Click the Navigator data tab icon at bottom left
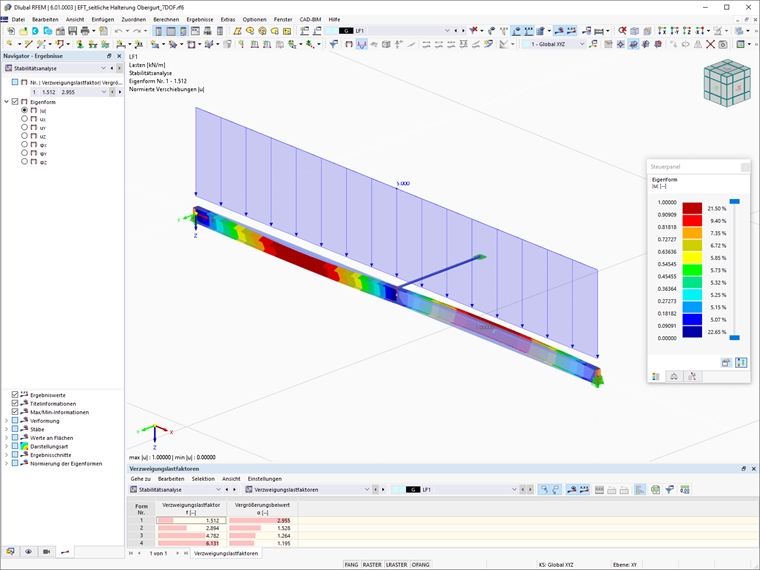760x570 pixels. (10, 552)
